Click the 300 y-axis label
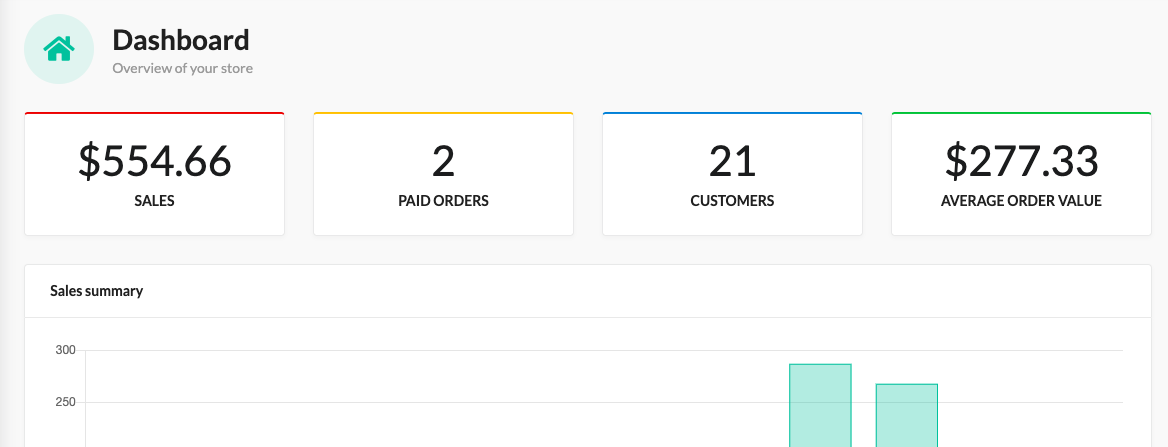The image size is (1168, 447). pos(66,350)
